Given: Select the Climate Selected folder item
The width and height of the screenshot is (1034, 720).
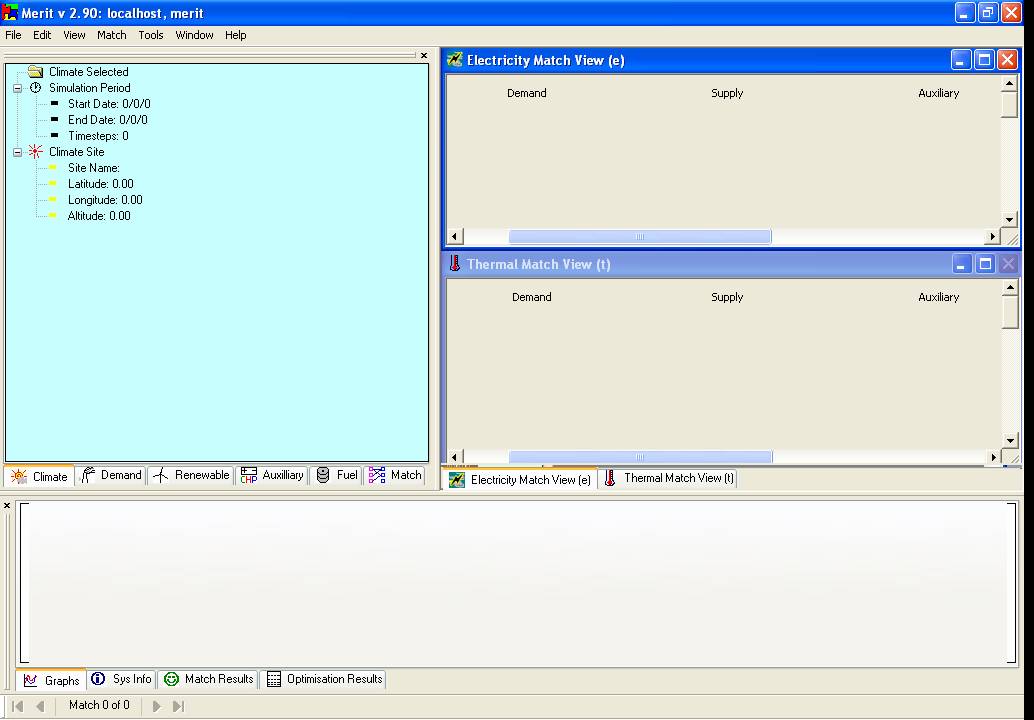Looking at the screenshot, I should click(88, 72).
